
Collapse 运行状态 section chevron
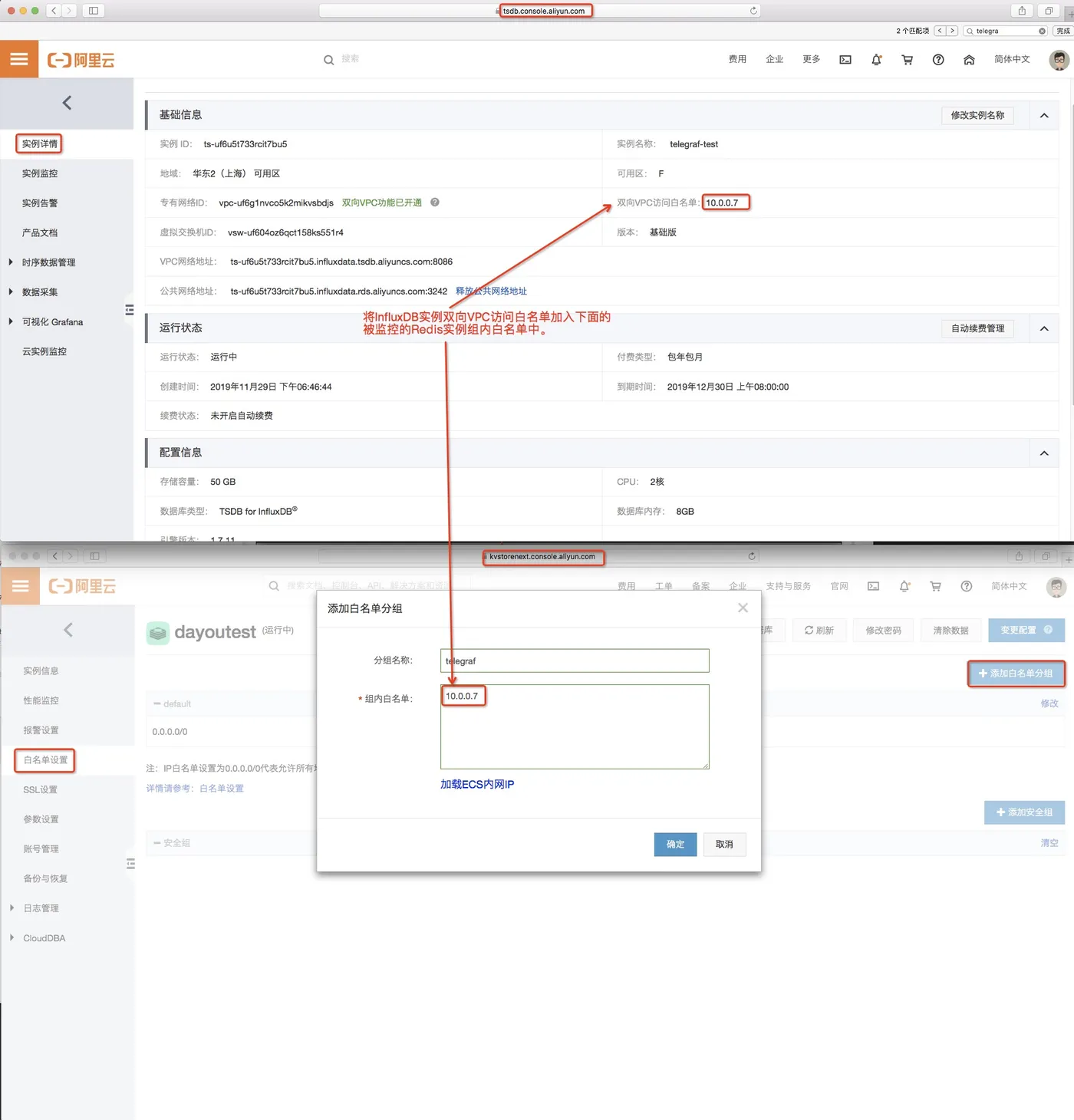pos(1044,328)
